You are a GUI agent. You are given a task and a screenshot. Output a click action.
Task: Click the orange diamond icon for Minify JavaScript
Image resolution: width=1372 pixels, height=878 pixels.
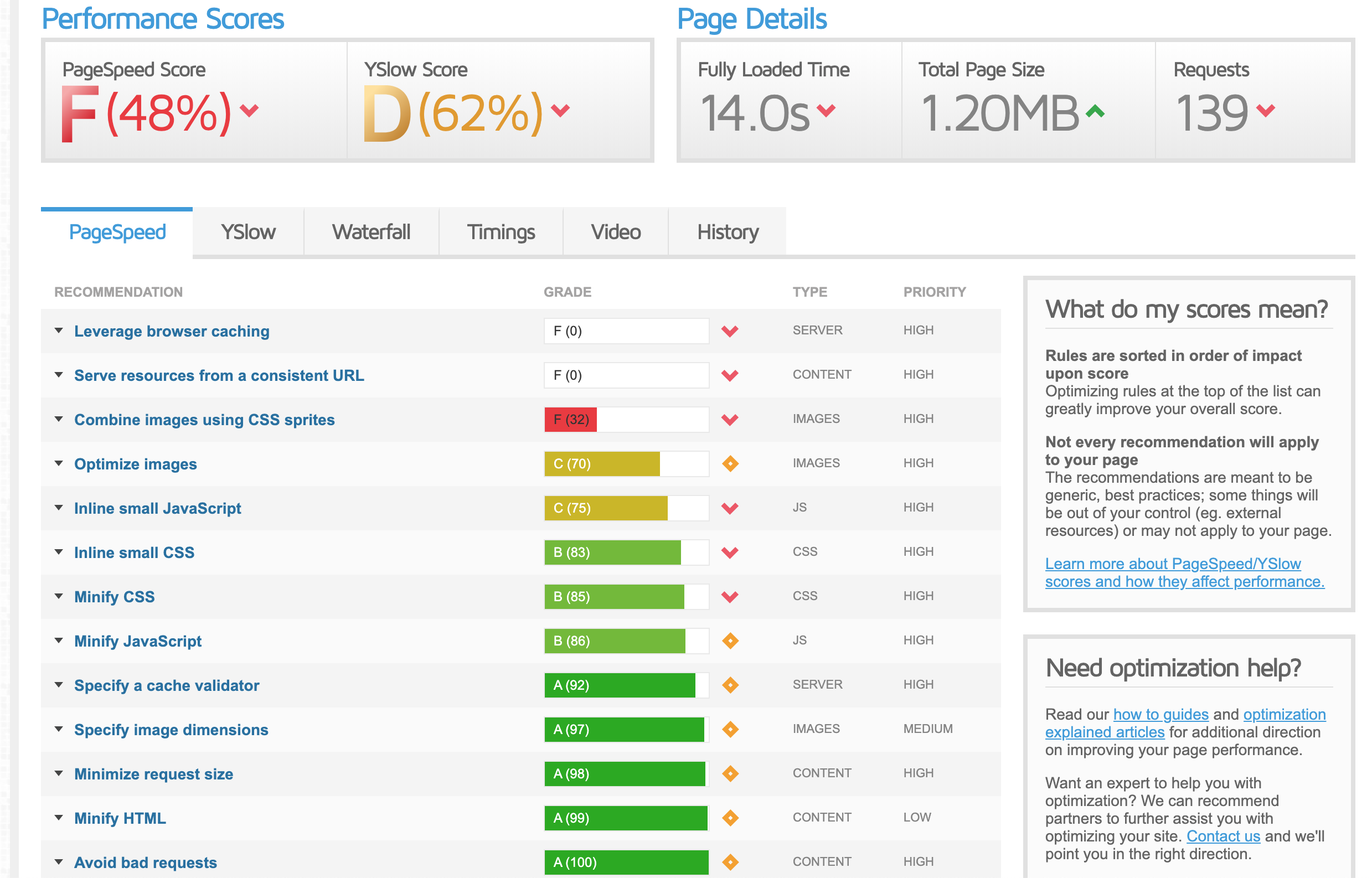click(x=730, y=641)
